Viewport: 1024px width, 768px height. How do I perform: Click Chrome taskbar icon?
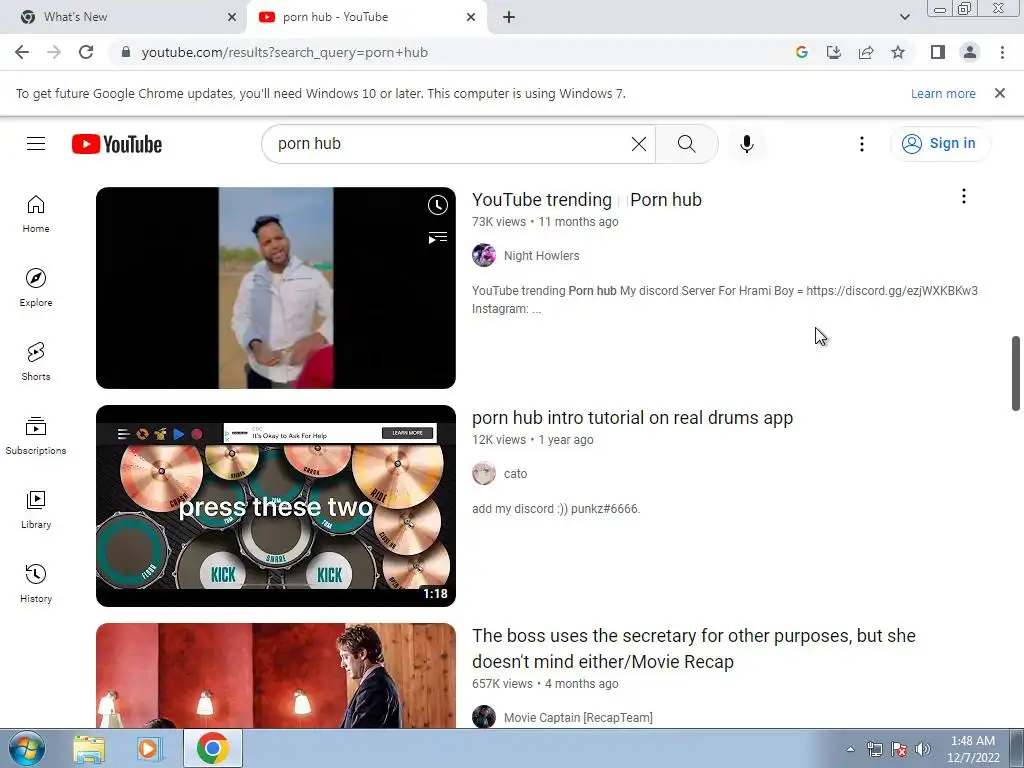tap(212, 748)
